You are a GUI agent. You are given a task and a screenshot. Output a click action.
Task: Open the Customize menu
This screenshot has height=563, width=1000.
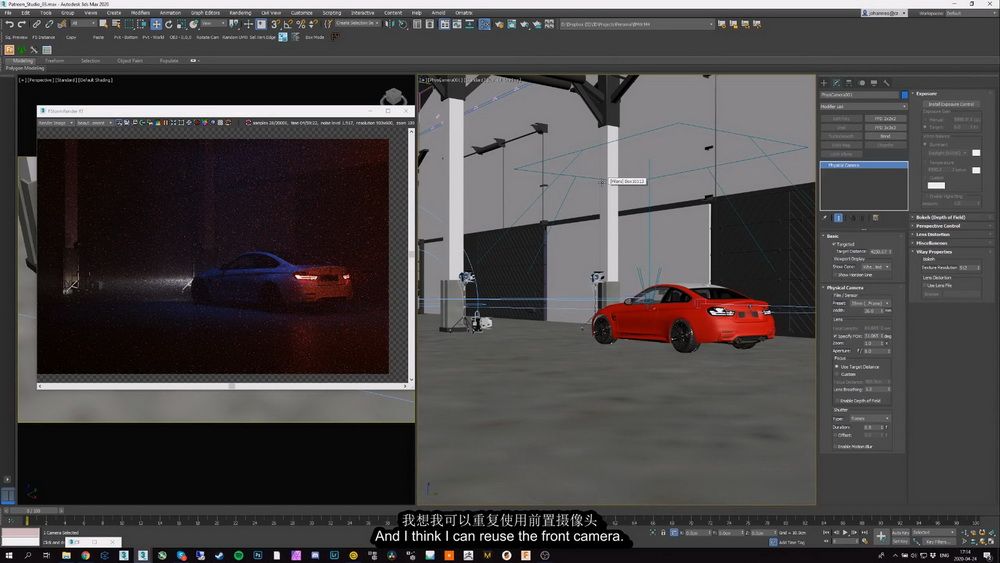[x=302, y=13]
